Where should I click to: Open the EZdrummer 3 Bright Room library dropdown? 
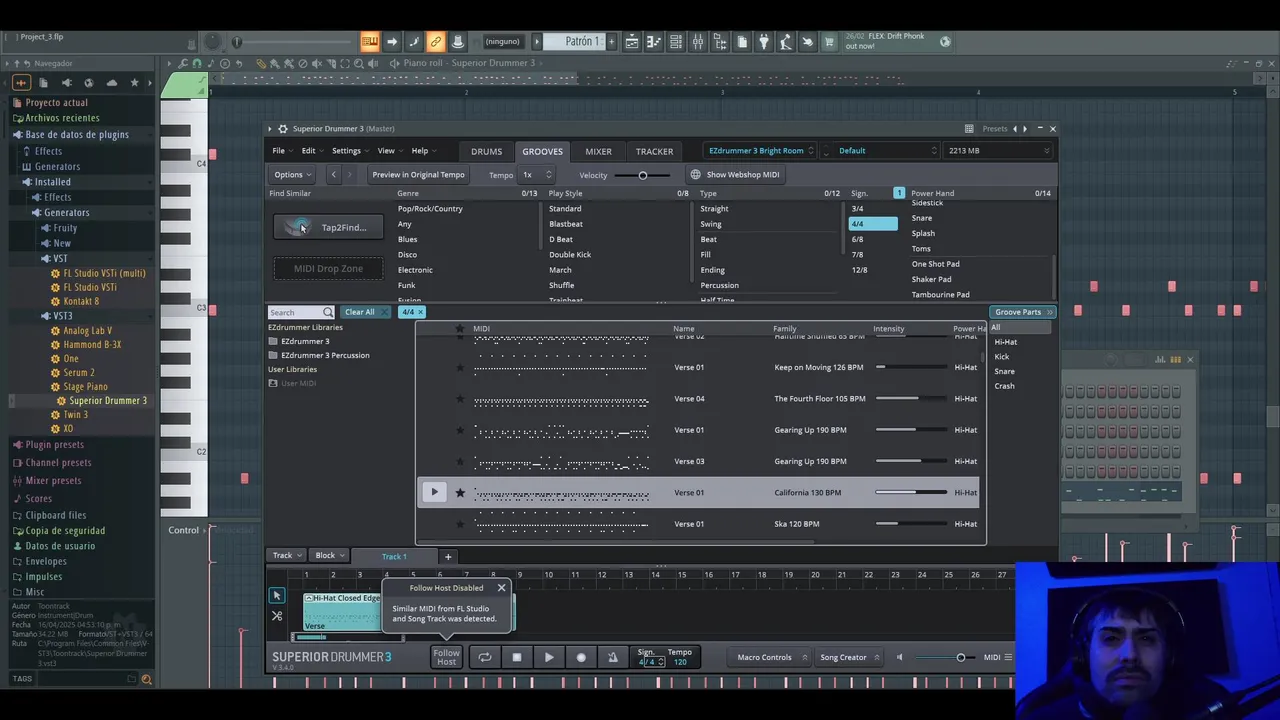760,151
